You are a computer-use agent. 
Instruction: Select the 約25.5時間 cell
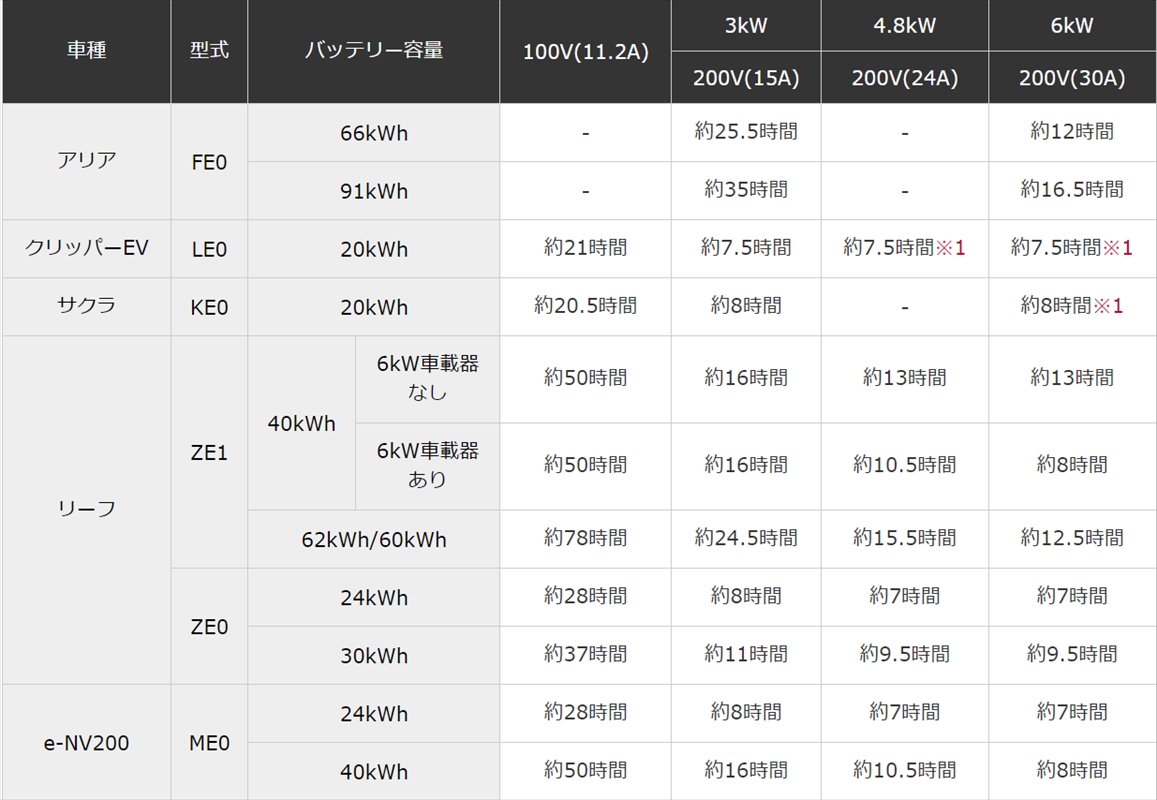pos(746,132)
